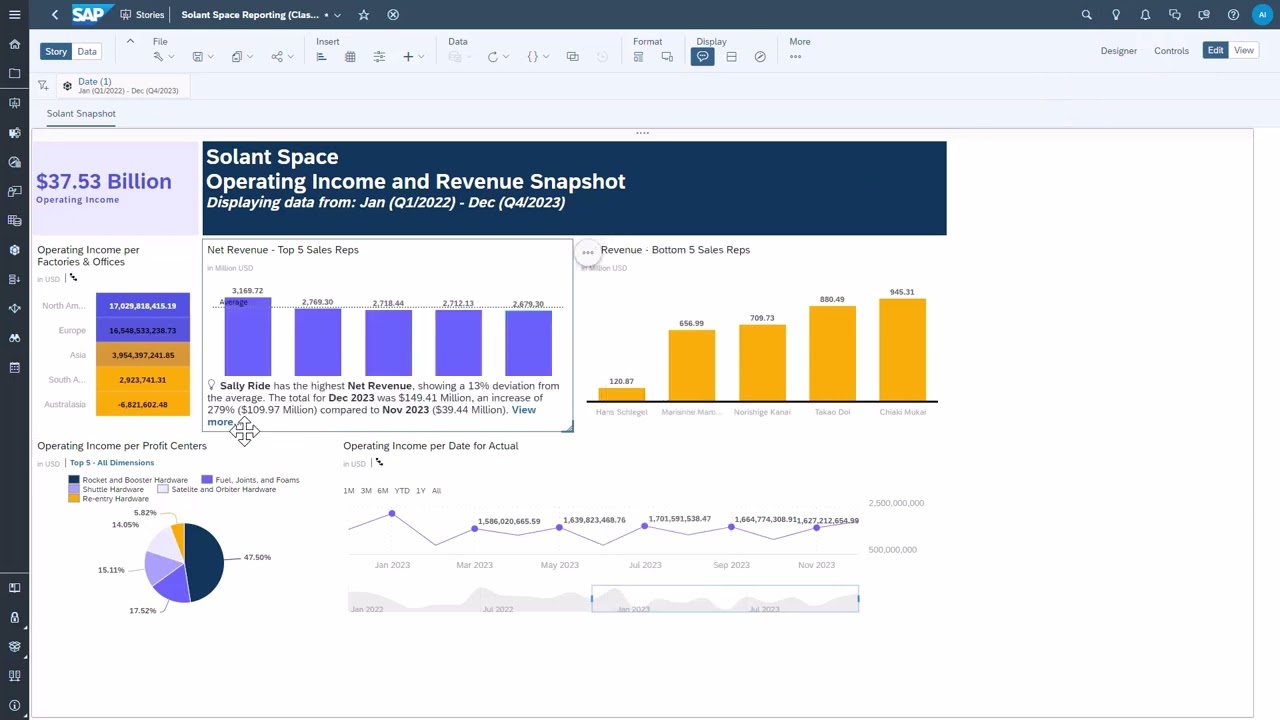Go to Home in the left sidebar
Screen dimensions: 1280x720
point(14,44)
